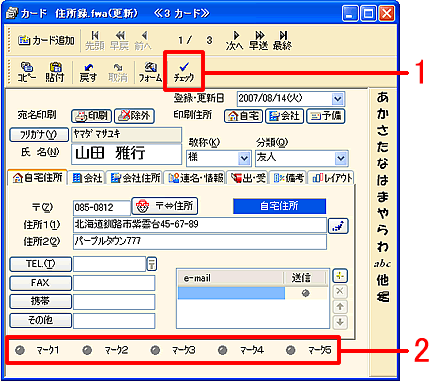Viewport: 429px width, 382px height.
Task: Switch to the 会社 tab
Action: coord(87,178)
